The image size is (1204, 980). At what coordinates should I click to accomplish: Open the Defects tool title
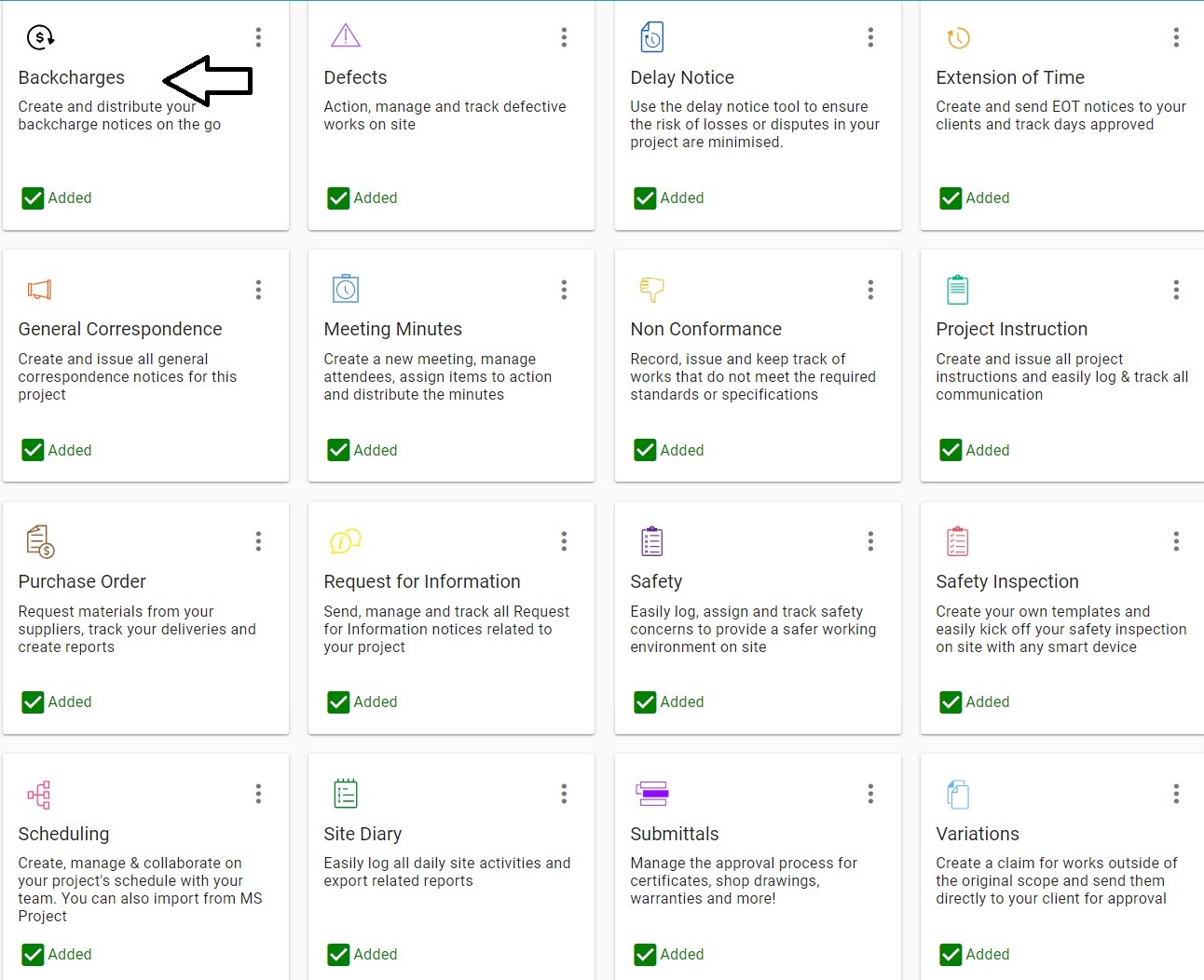[x=355, y=77]
